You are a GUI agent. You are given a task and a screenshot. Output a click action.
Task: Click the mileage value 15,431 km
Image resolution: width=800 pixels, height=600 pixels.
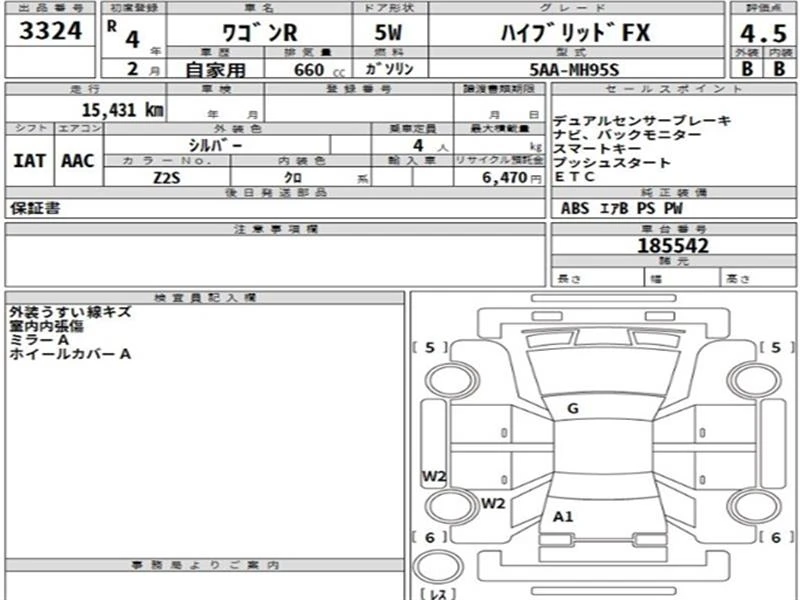coord(123,110)
